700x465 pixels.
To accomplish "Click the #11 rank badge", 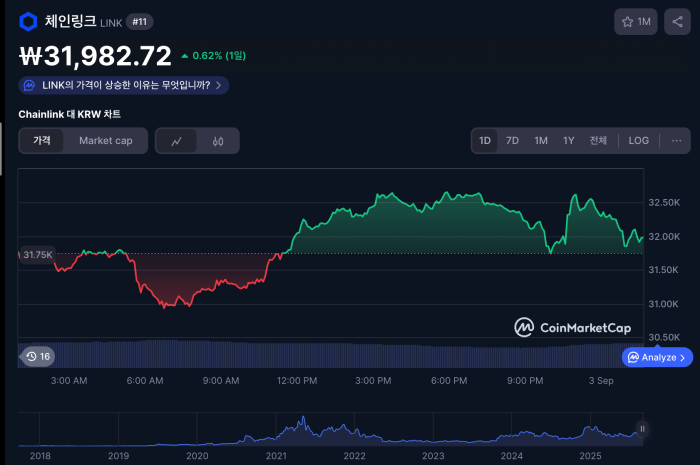I will 139,21.
